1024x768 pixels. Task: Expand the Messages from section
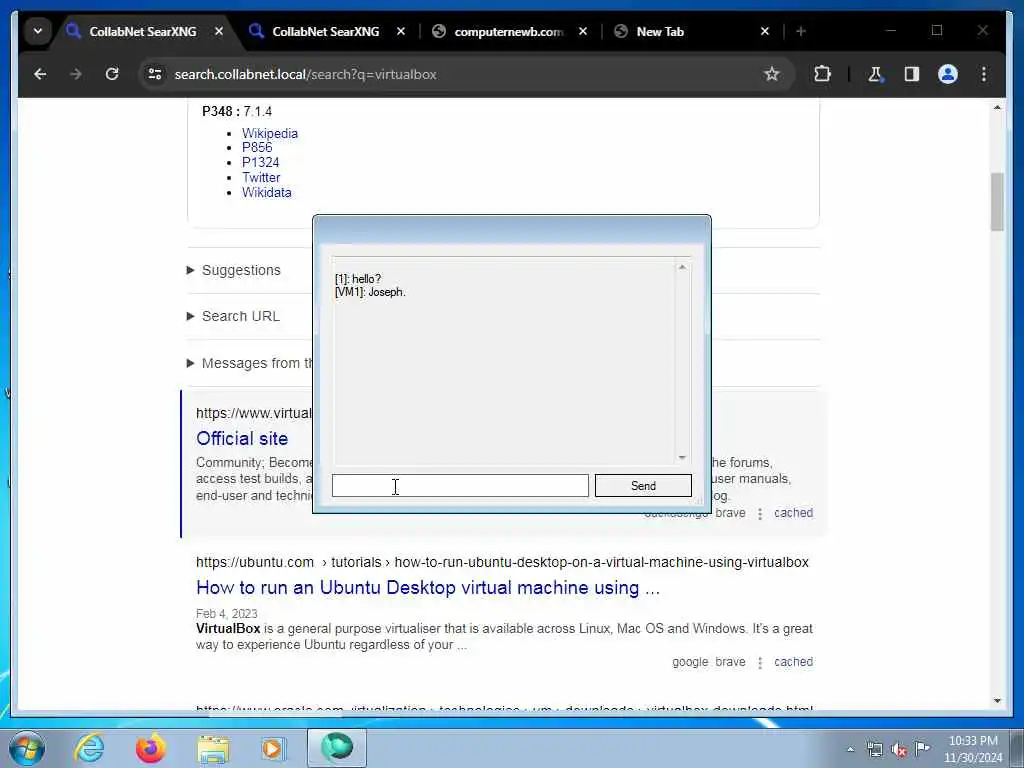point(249,363)
